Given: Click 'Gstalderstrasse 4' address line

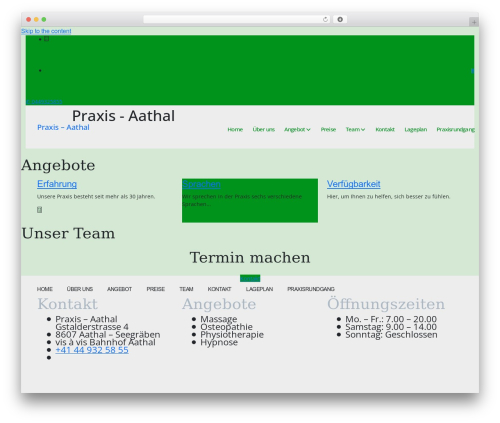Looking at the screenshot, I should 92,327.
